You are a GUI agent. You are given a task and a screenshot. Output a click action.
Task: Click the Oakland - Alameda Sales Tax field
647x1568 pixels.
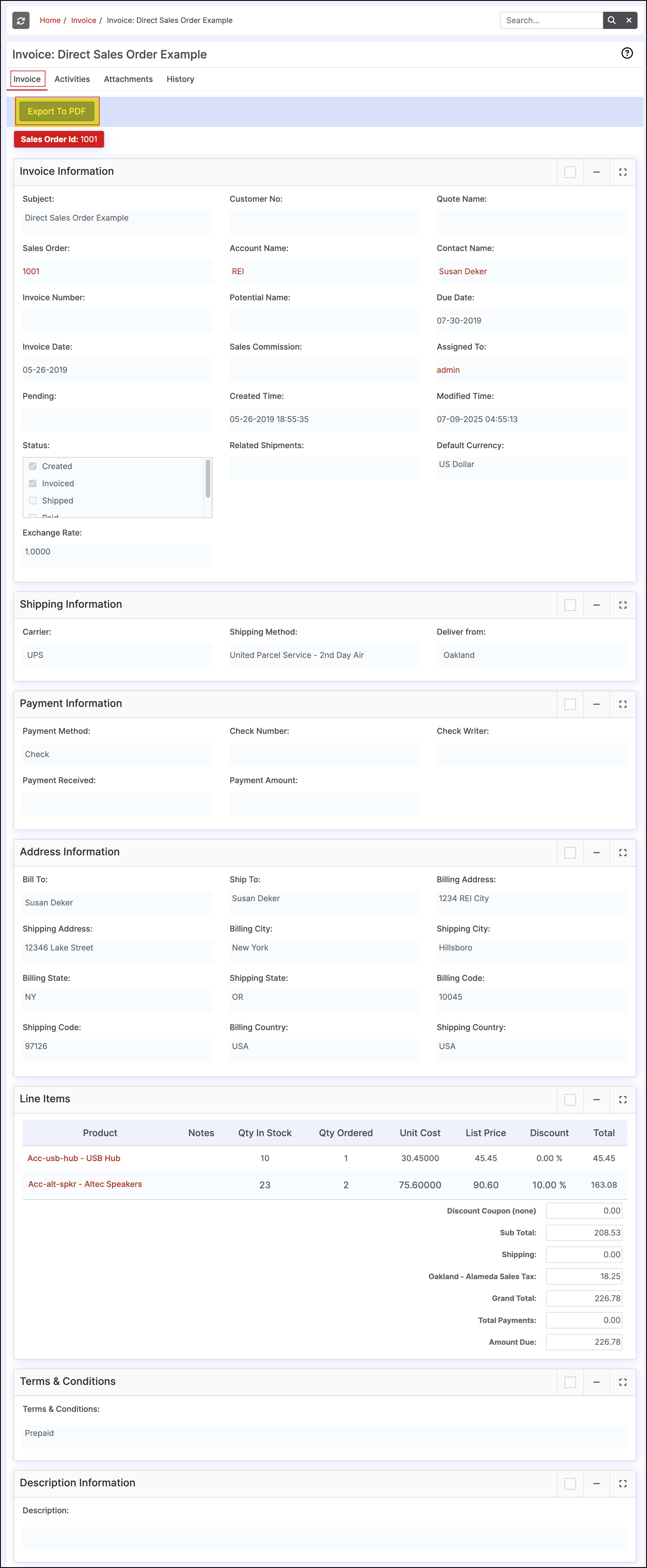584,1276
